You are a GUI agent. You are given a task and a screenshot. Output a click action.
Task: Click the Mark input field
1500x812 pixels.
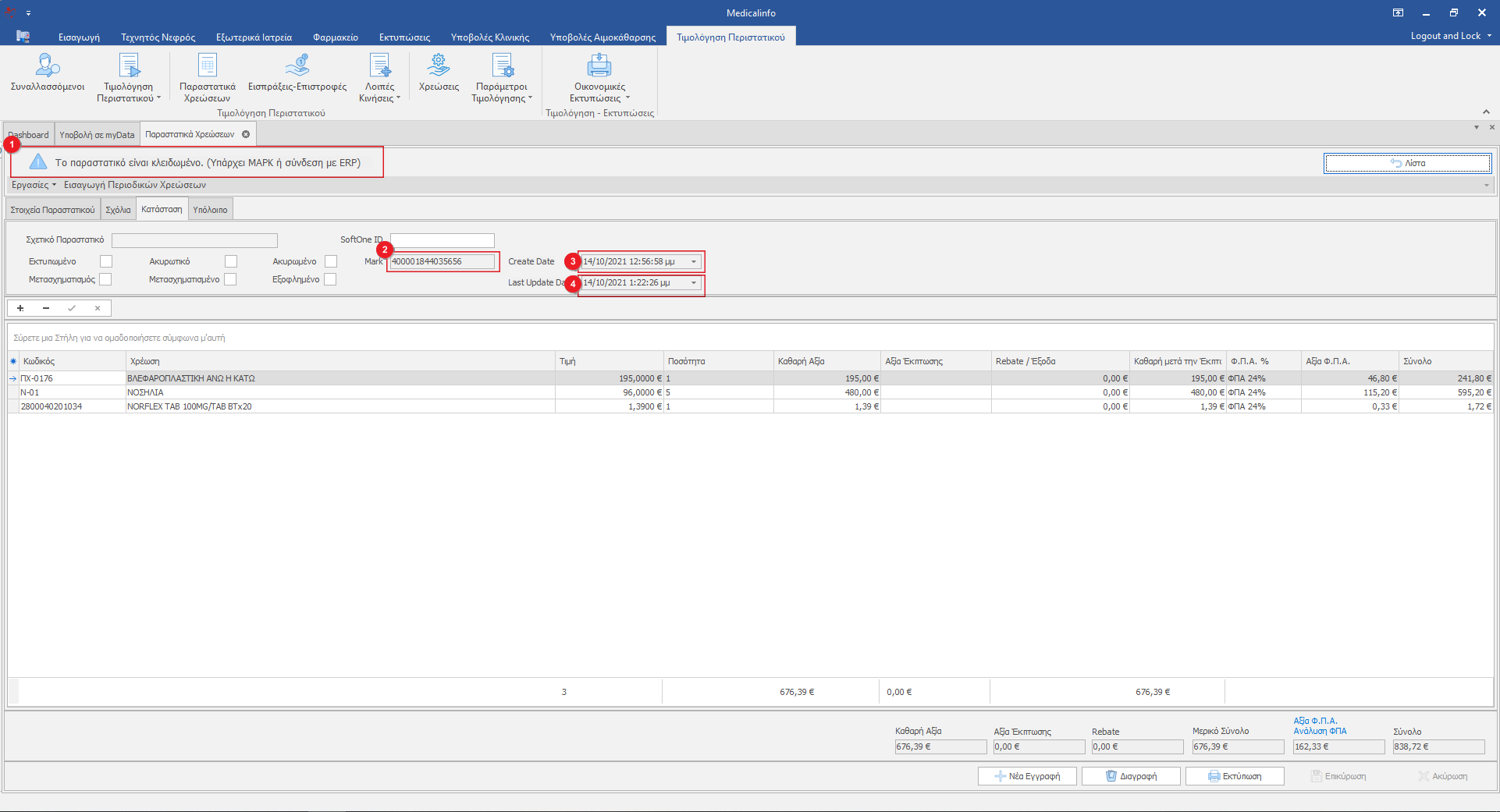[443, 261]
